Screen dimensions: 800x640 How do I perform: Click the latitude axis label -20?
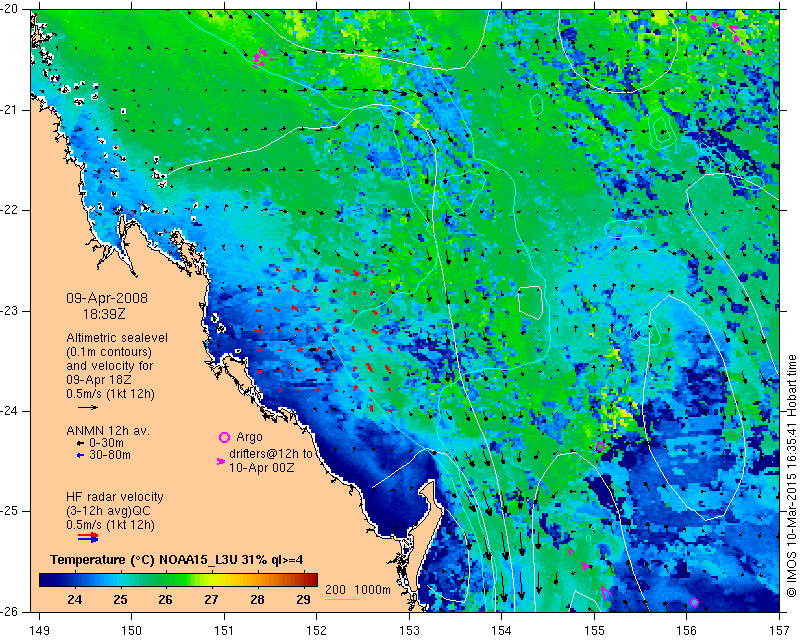coord(9,10)
